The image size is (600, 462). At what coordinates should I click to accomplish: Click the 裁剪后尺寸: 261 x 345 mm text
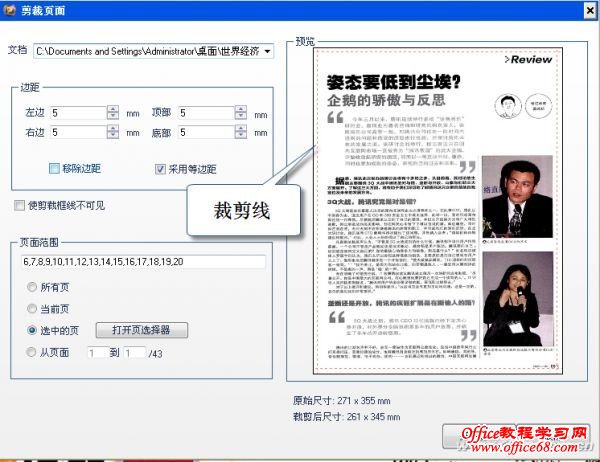346,416
